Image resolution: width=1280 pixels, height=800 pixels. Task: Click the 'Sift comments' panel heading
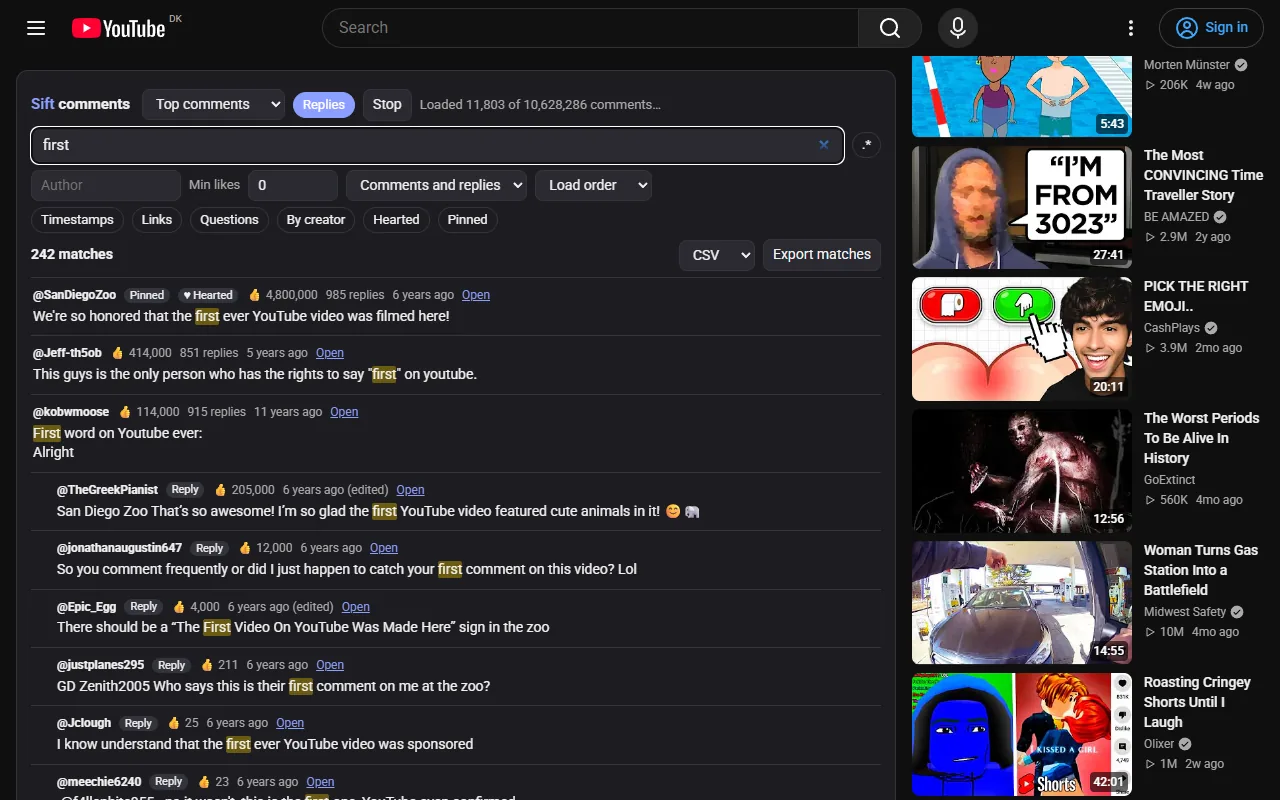80,104
